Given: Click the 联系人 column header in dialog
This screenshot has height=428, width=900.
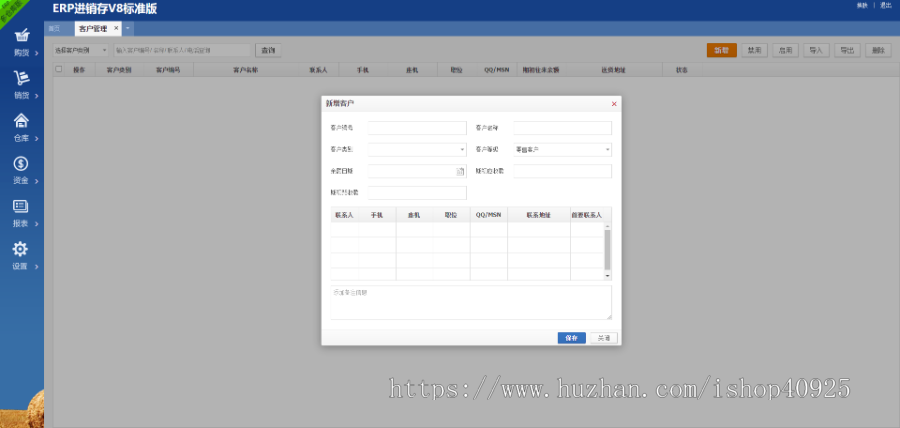Looking at the screenshot, I should pyautogui.click(x=344, y=215).
